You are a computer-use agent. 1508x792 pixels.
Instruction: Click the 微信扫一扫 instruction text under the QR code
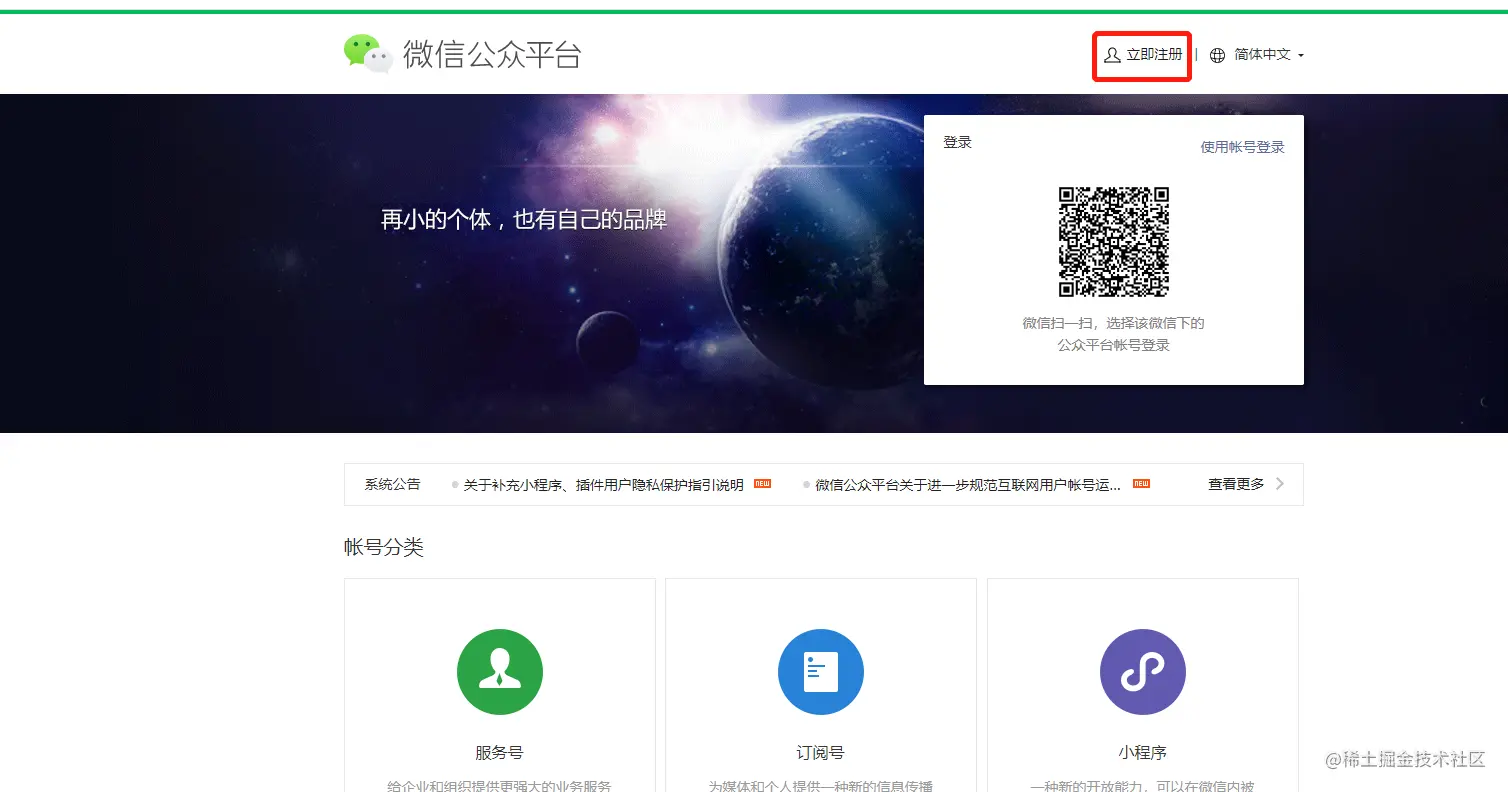[x=1114, y=334]
